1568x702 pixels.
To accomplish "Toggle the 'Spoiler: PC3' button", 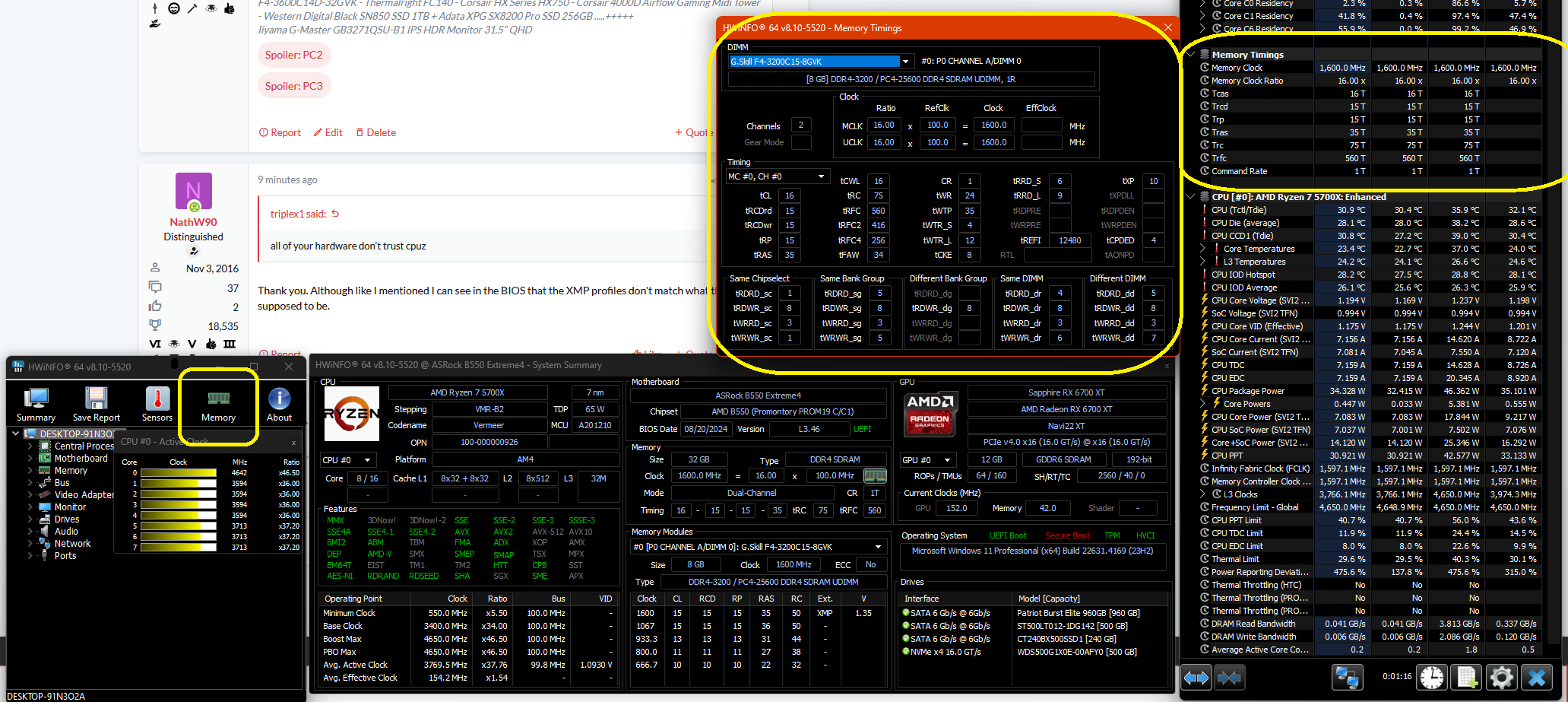I will pyautogui.click(x=293, y=86).
